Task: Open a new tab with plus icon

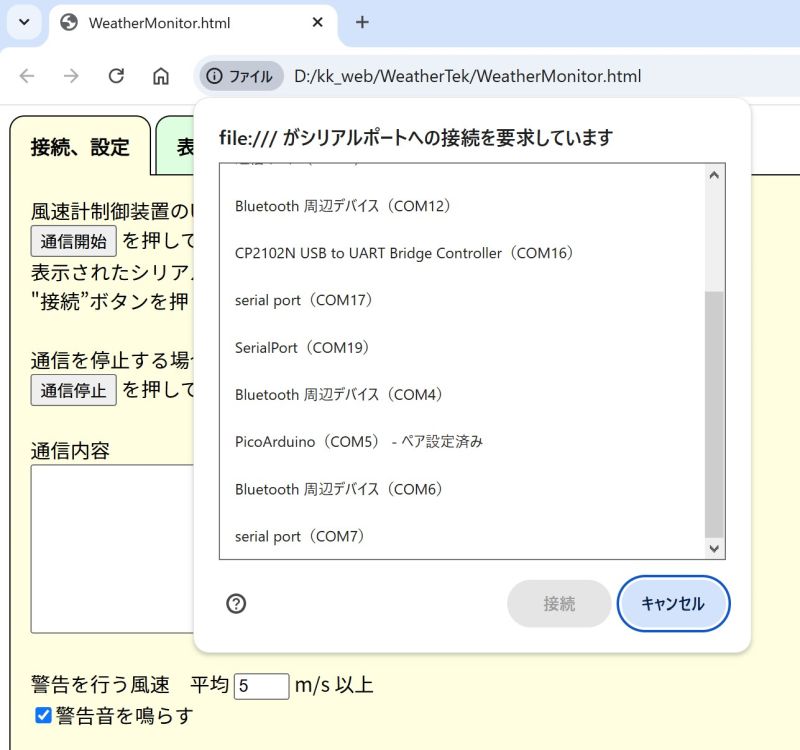Action: click(362, 22)
